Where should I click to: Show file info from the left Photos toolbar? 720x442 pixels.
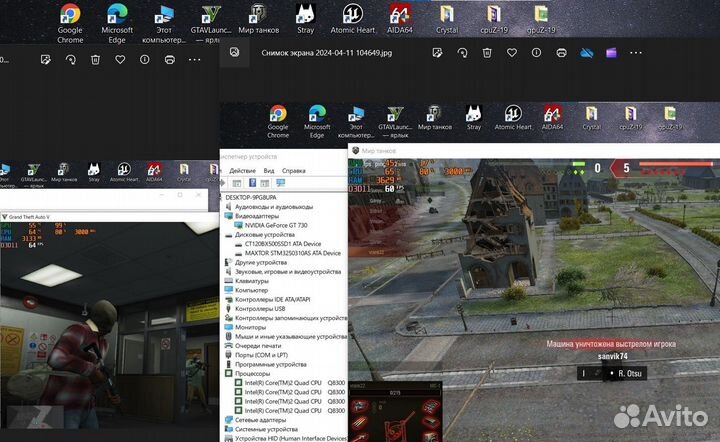click(x=145, y=60)
